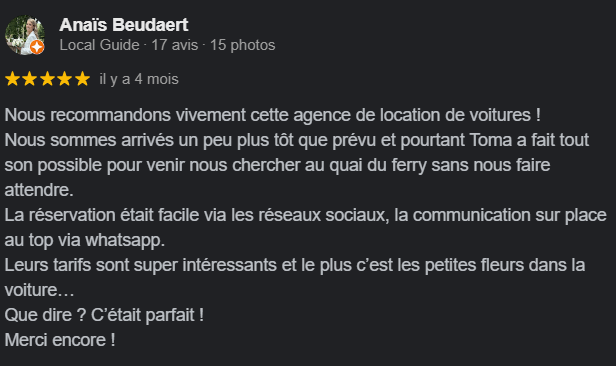
Task: View the reviewer's 17 avis
Action: tap(175, 45)
